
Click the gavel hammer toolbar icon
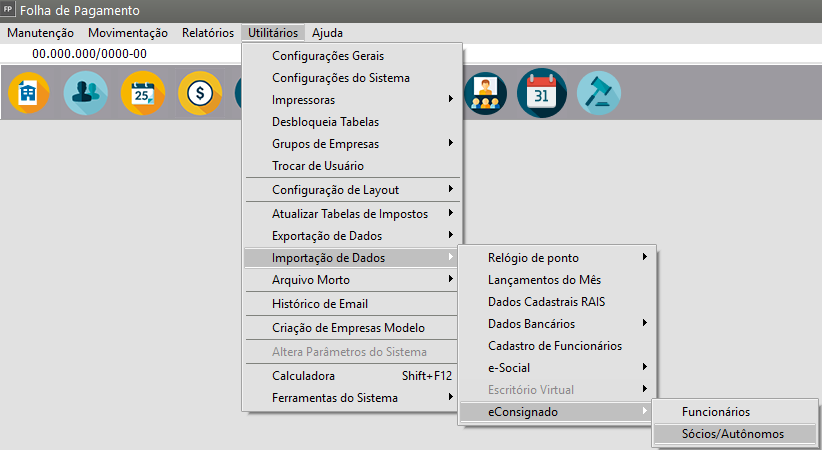coord(598,94)
